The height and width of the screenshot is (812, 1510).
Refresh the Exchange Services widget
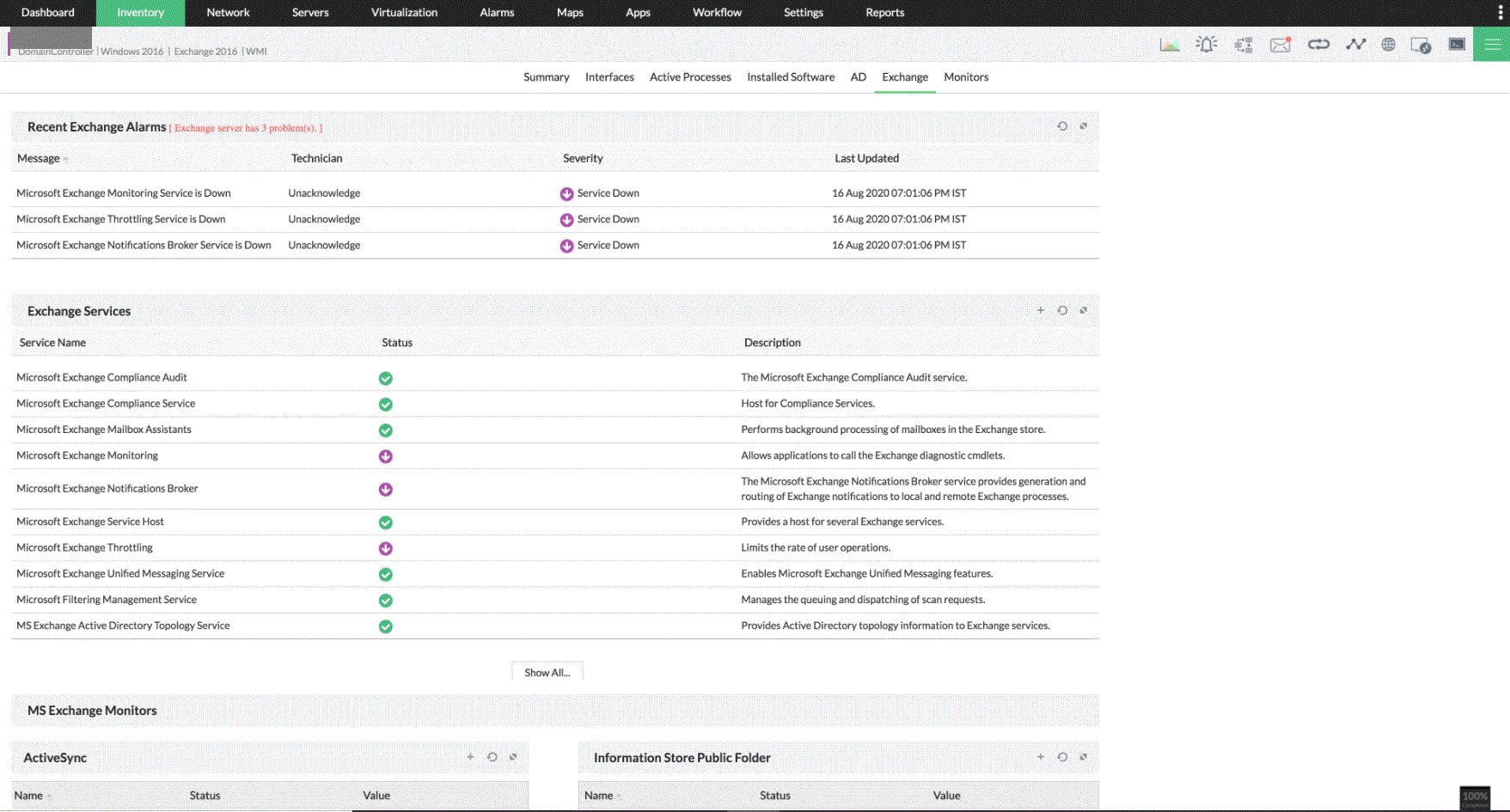point(1062,310)
